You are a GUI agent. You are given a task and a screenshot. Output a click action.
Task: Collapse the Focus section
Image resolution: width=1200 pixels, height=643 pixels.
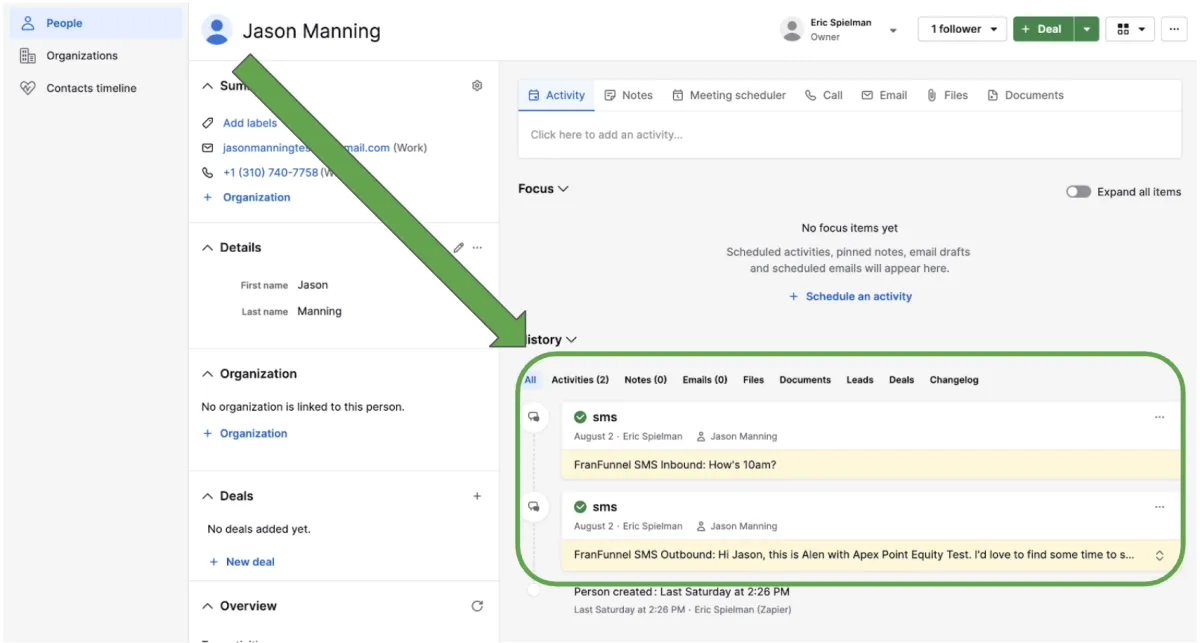click(x=543, y=188)
